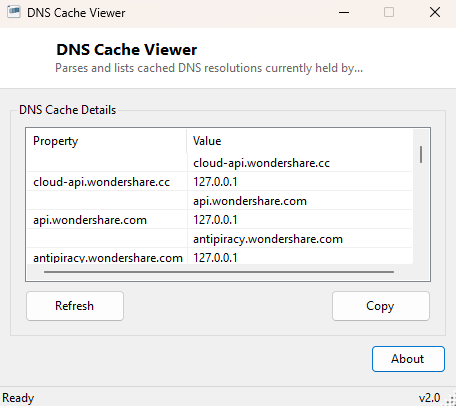456x406 pixels.
Task: Click the horizontal scrollbar of the list
Action: point(219,272)
